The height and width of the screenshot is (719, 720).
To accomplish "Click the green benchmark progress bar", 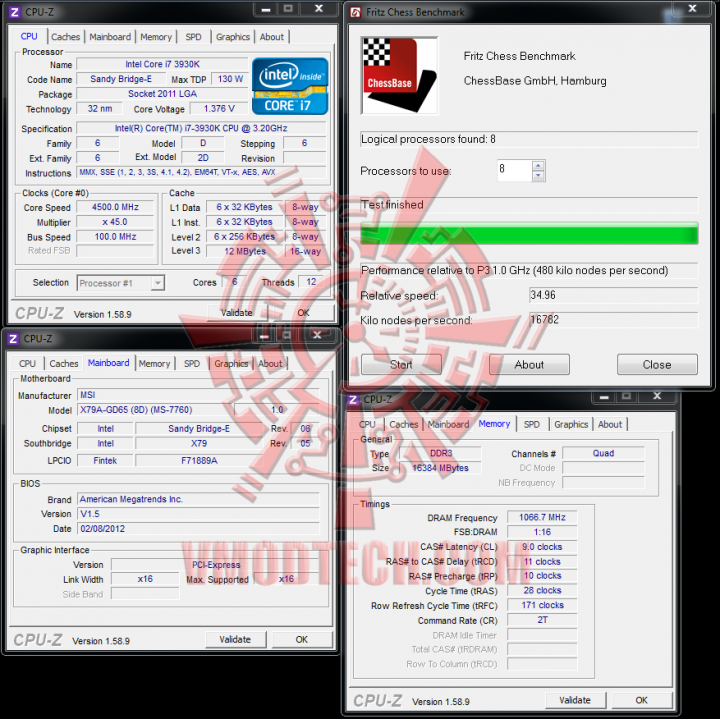I will pyautogui.click(x=529, y=233).
